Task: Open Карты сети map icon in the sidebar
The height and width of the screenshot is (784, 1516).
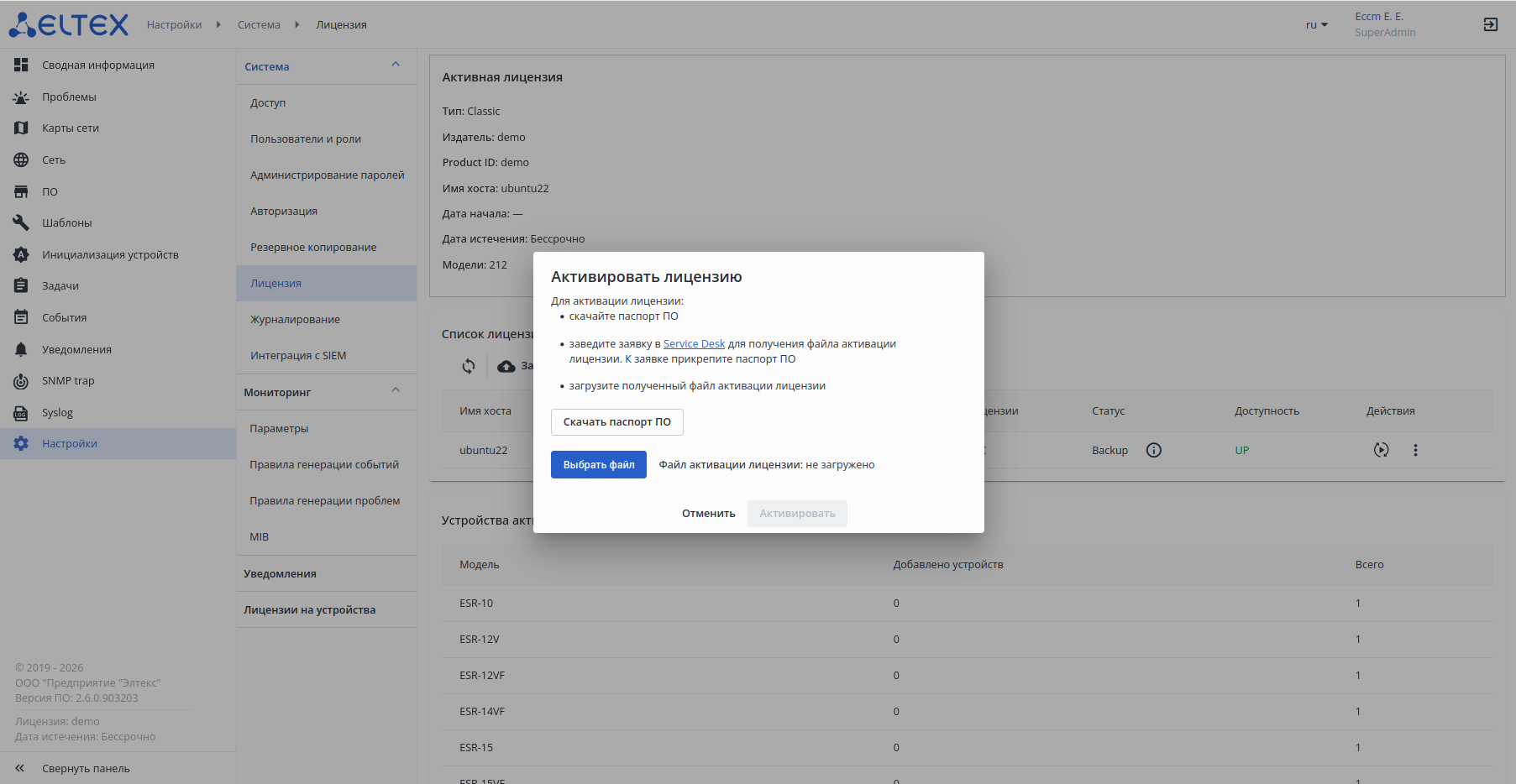Action: click(21, 128)
